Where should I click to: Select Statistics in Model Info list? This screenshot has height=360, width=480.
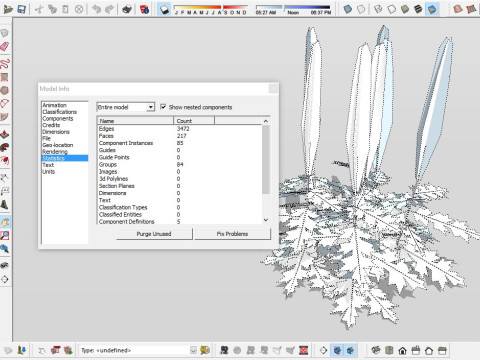coord(65,158)
